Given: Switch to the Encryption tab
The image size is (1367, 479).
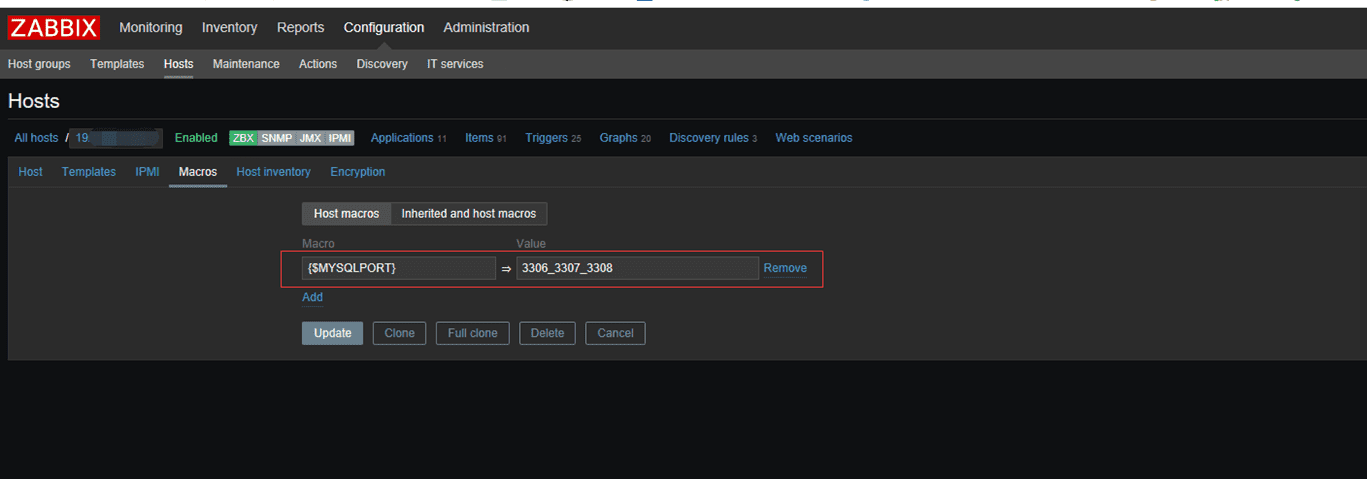Looking at the screenshot, I should click(x=358, y=172).
